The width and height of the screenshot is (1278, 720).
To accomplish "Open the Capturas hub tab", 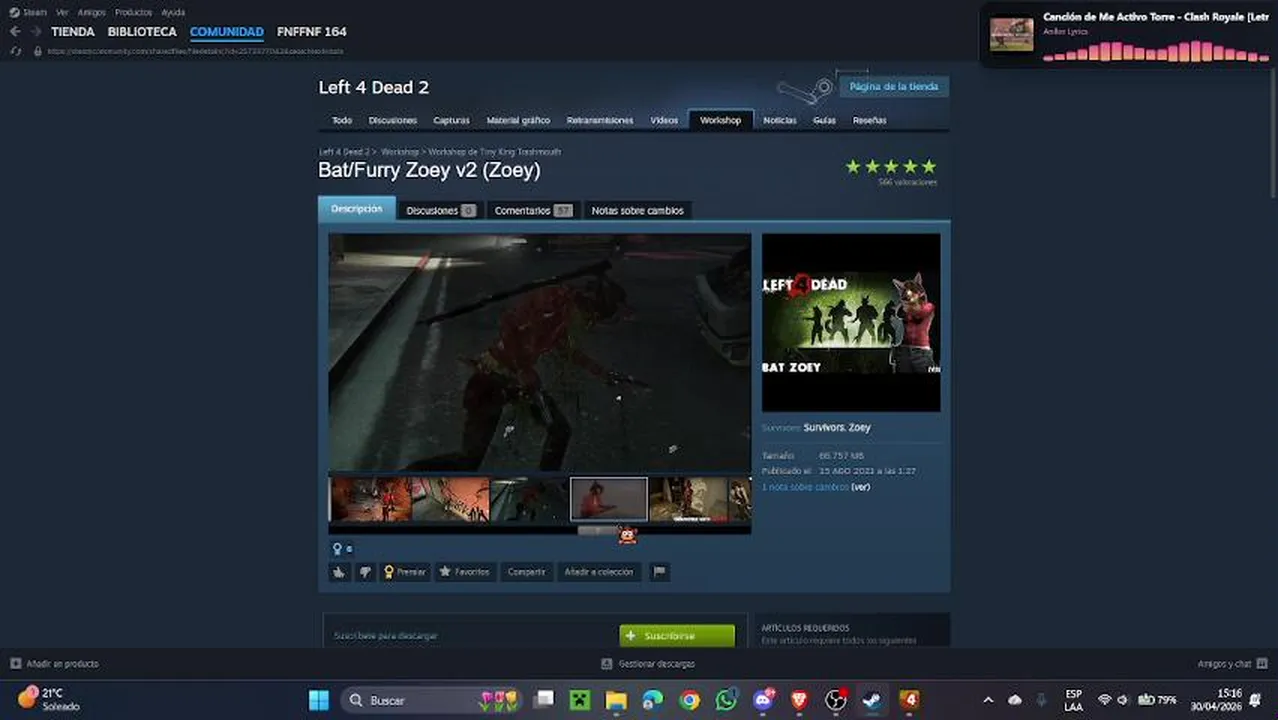I will tap(451, 120).
